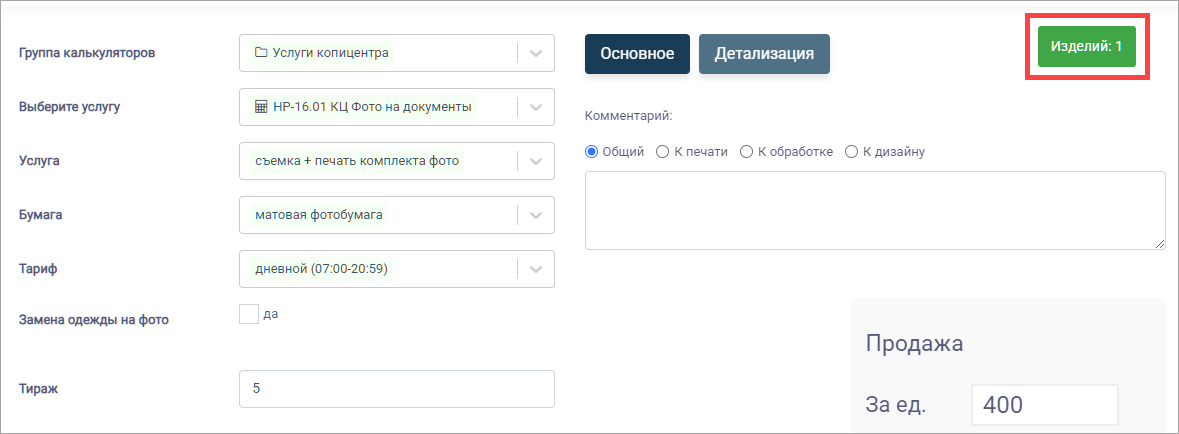
Task: Switch to the Основное tab
Action: click(638, 54)
